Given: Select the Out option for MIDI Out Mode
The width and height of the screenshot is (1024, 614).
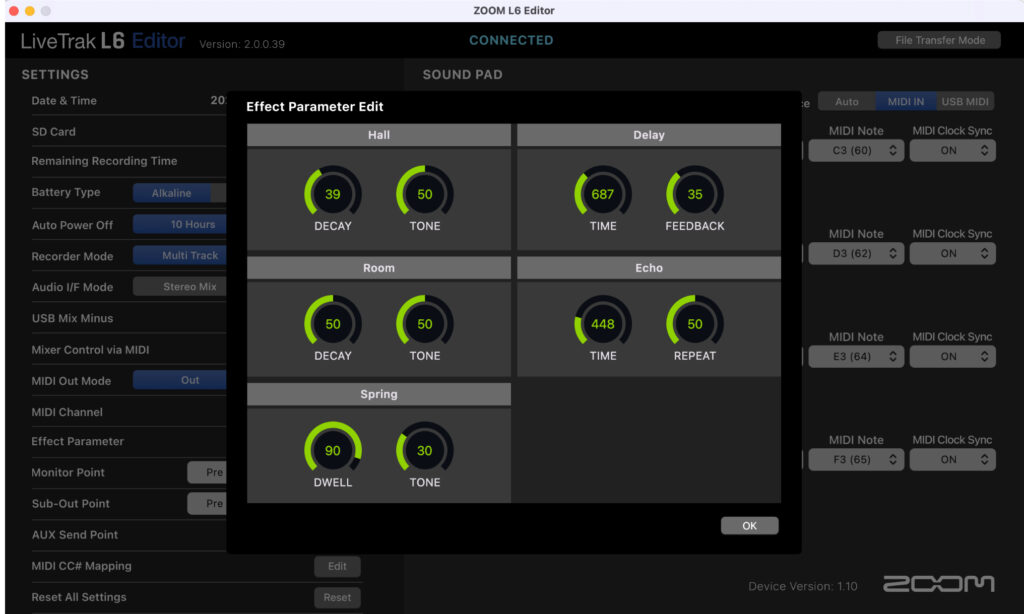Looking at the screenshot, I should click(180, 380).
